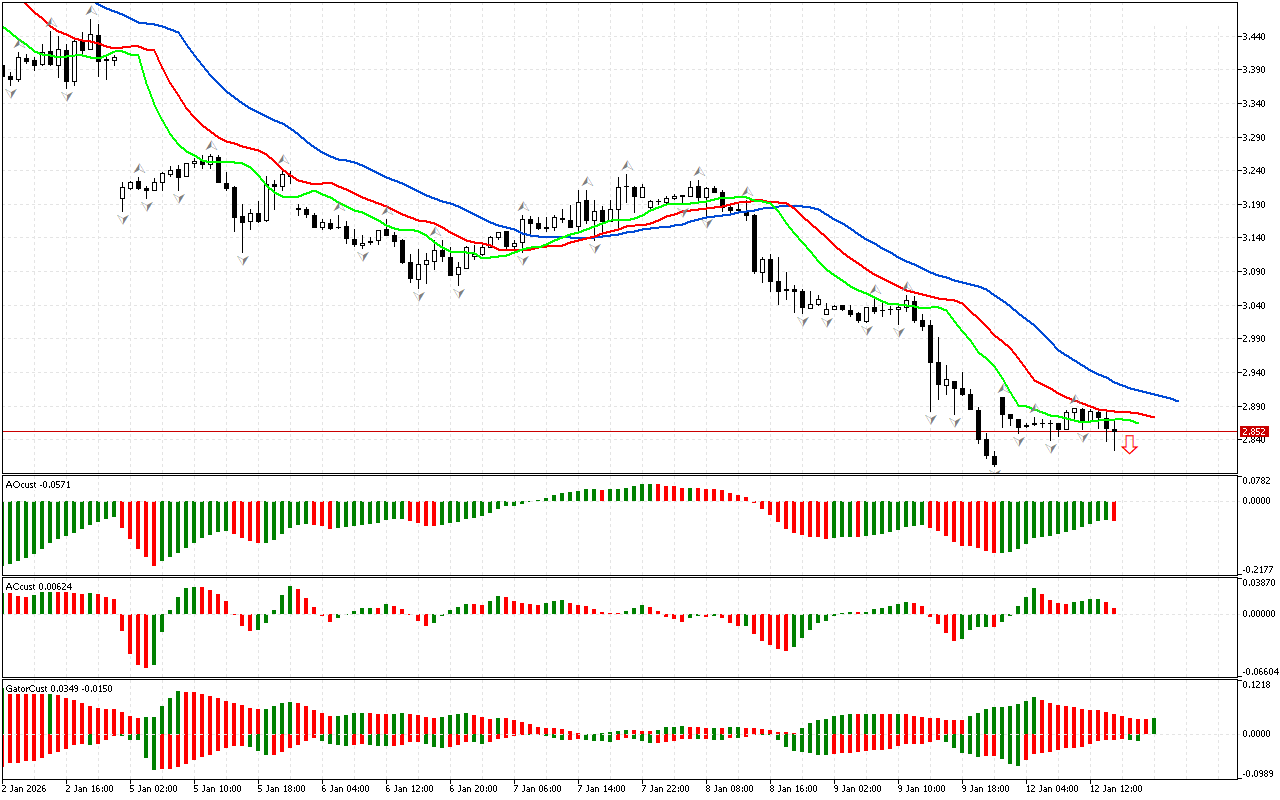Click right end of blue Alligator line
The image size is (1280, 800).
pyautogui.click(x=1177, y=401)
